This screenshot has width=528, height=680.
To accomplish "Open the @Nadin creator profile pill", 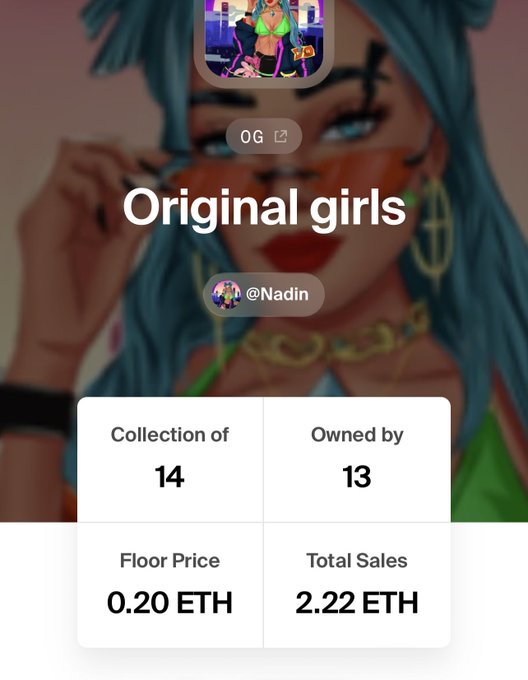I will (264, 294).
